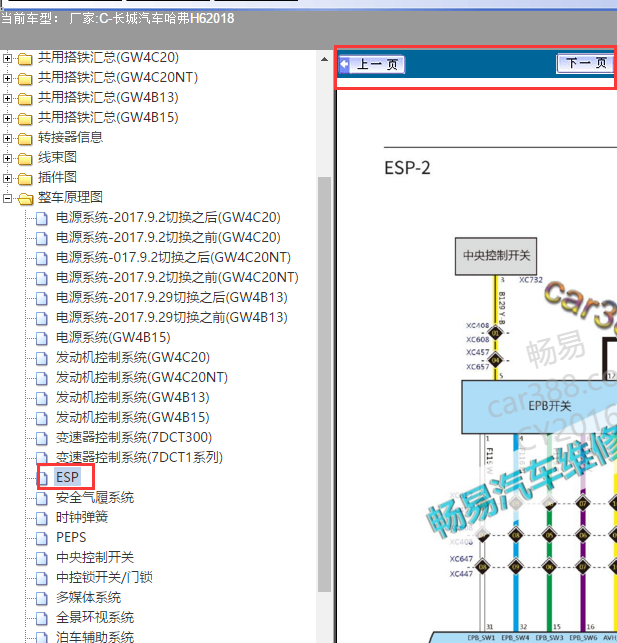The width and height of the screenshot is (617, 643).
Task: Click the page icon of 电源系统-2017.9.29切换之后(GW4B13)
Action: coord(41,299)
